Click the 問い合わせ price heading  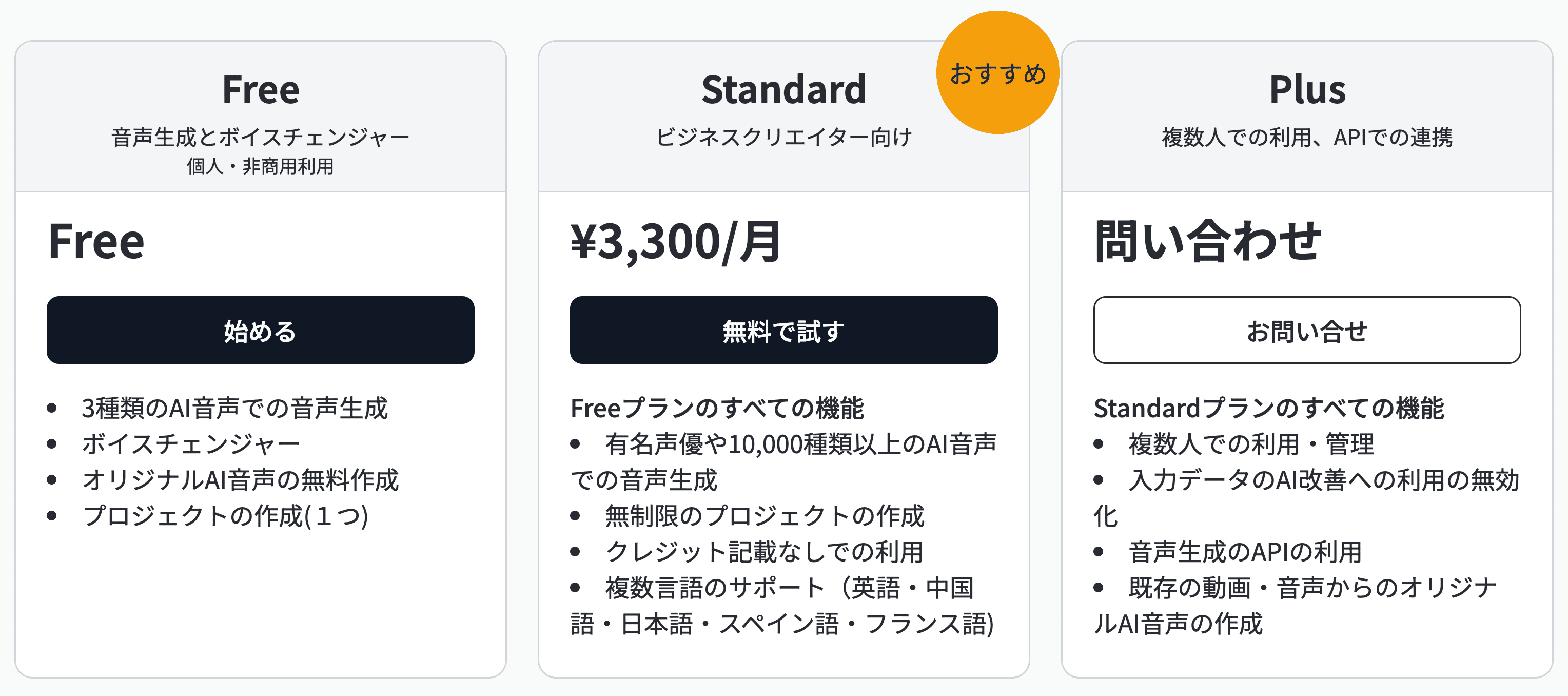pos(1208,242)
